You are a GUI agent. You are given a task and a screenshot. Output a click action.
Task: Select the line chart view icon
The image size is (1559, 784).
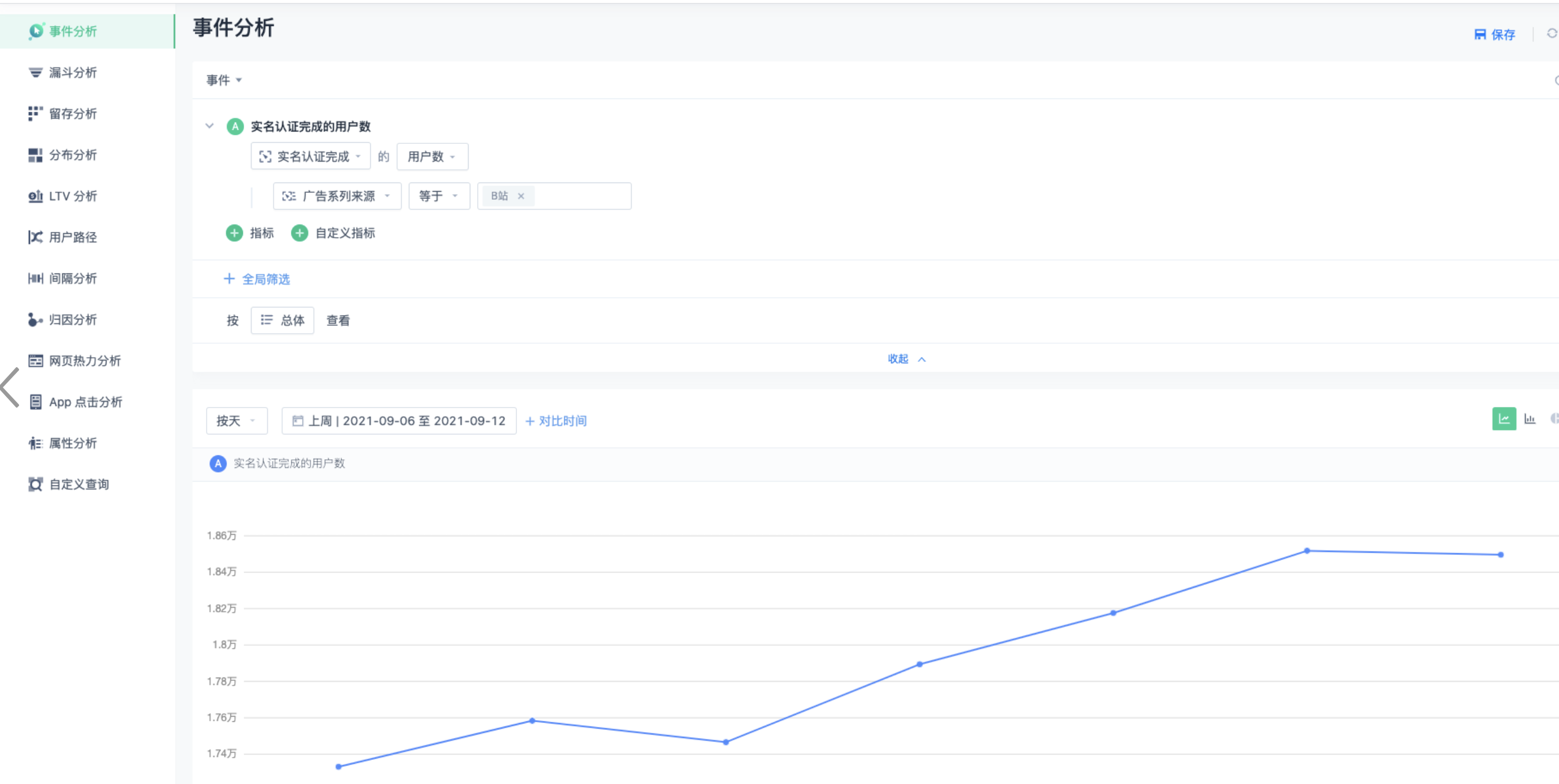1503,418
